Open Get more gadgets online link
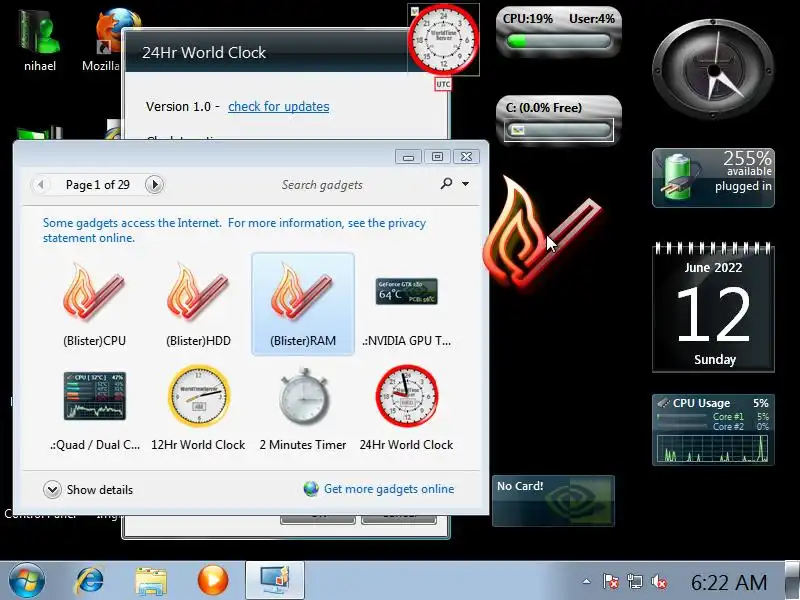800x600 pixels. pyautogui.click(x=389, y=489)
